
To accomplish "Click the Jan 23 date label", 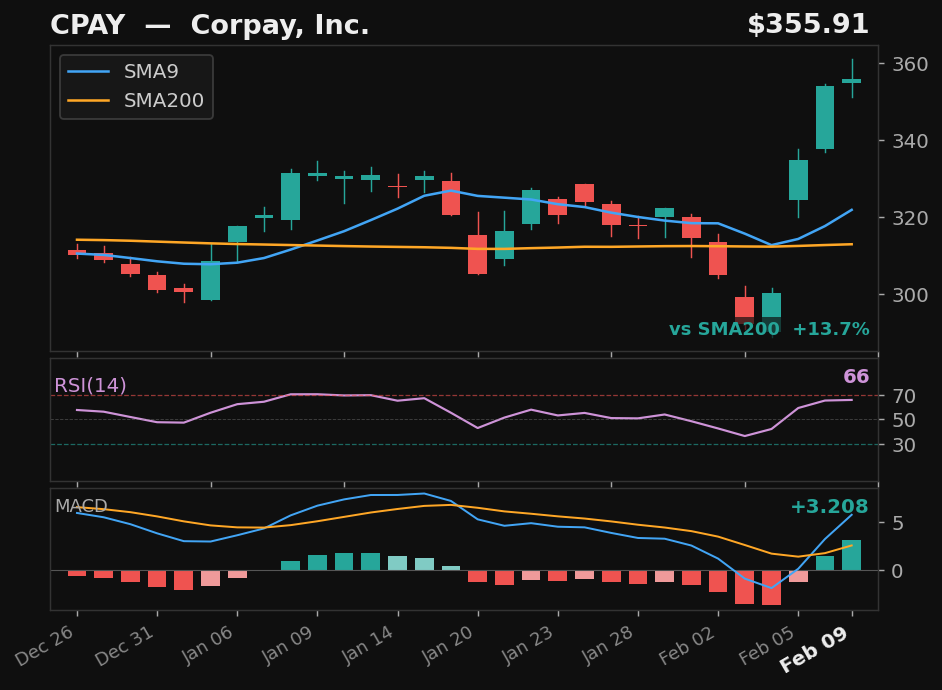I will (x=526, y=645).
